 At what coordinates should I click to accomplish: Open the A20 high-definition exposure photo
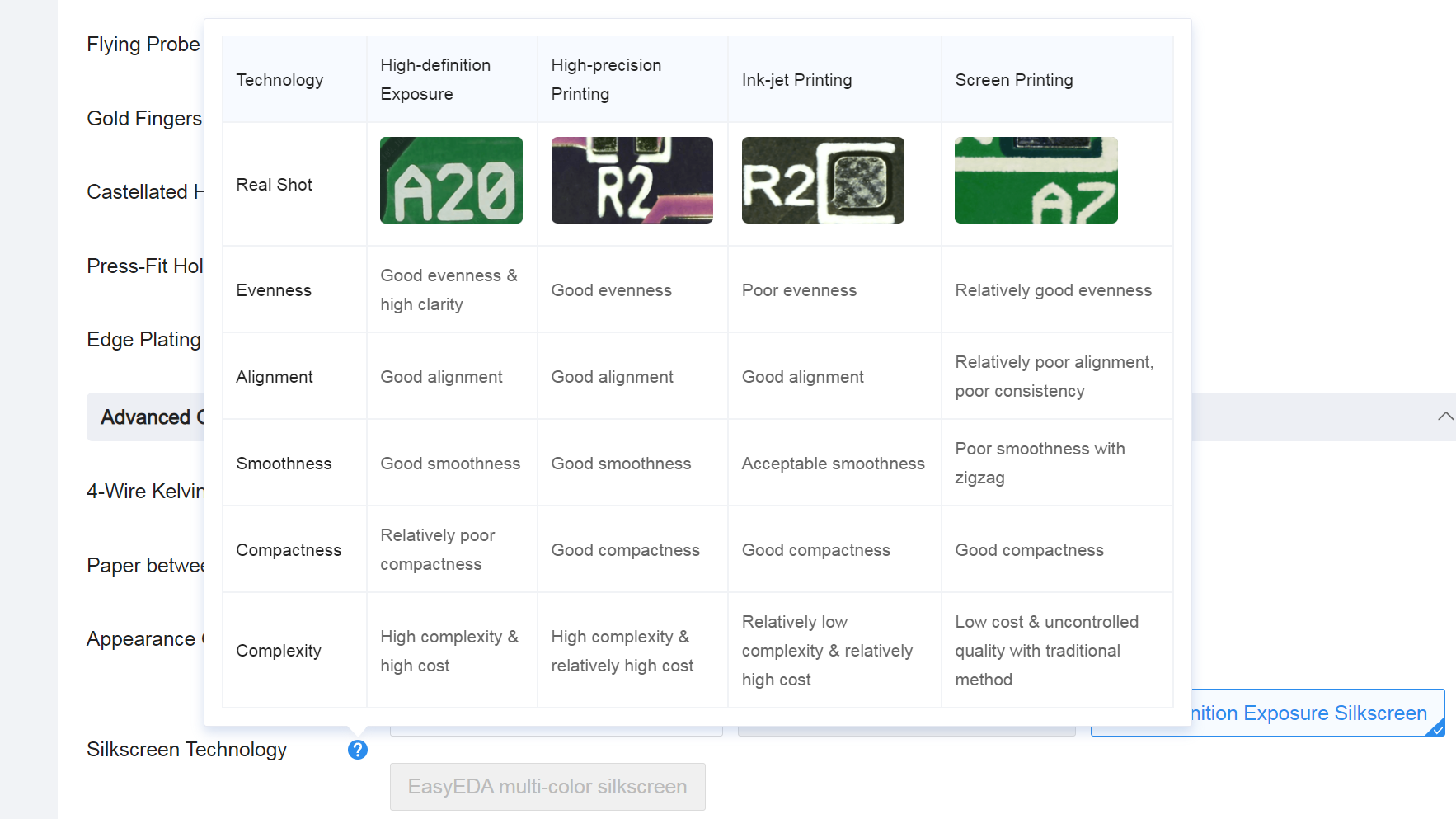pos(451,181)
